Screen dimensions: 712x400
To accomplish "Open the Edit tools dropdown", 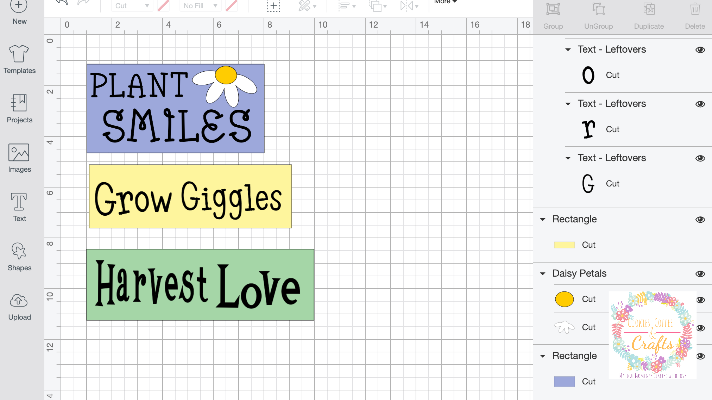I will 307,6.
